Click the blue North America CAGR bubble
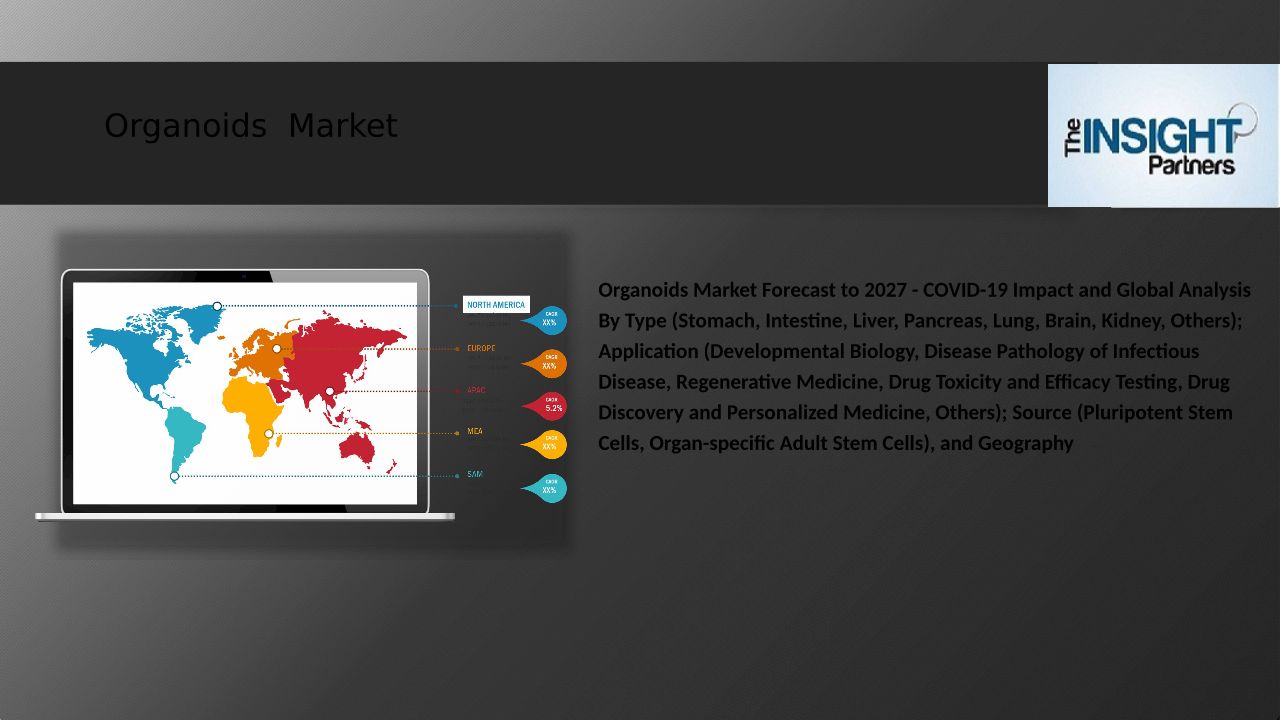This screenshot has height=720, width=1280. [x=548, y=320]
